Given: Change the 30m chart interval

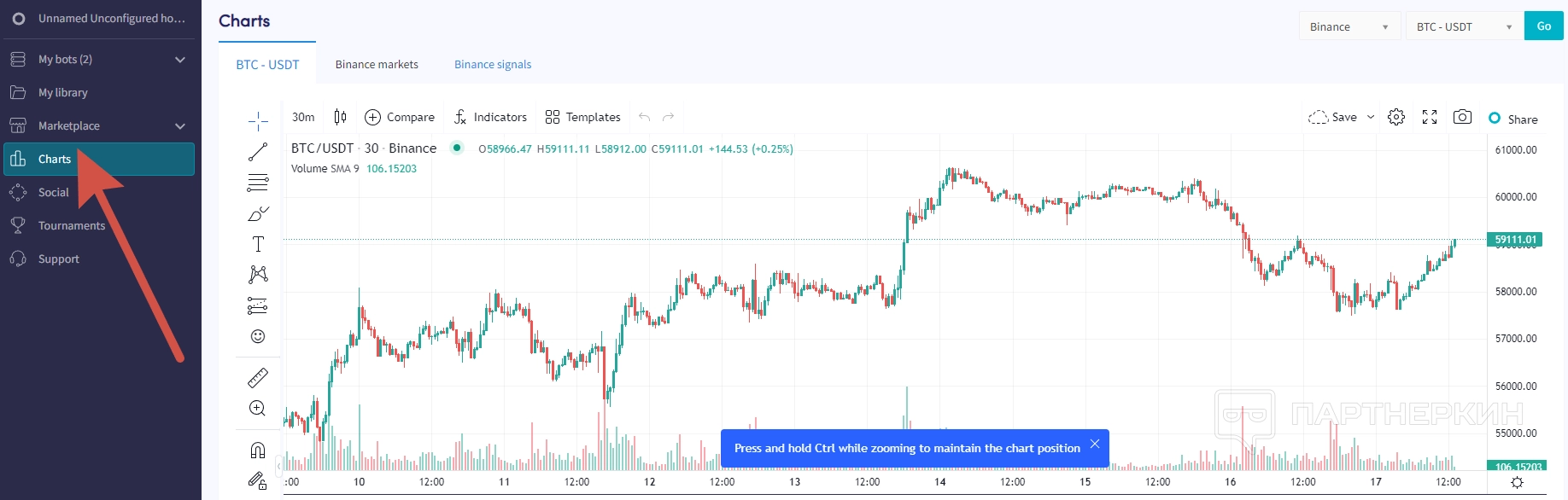Looking at the screenshot, I should tap(303, 117).
